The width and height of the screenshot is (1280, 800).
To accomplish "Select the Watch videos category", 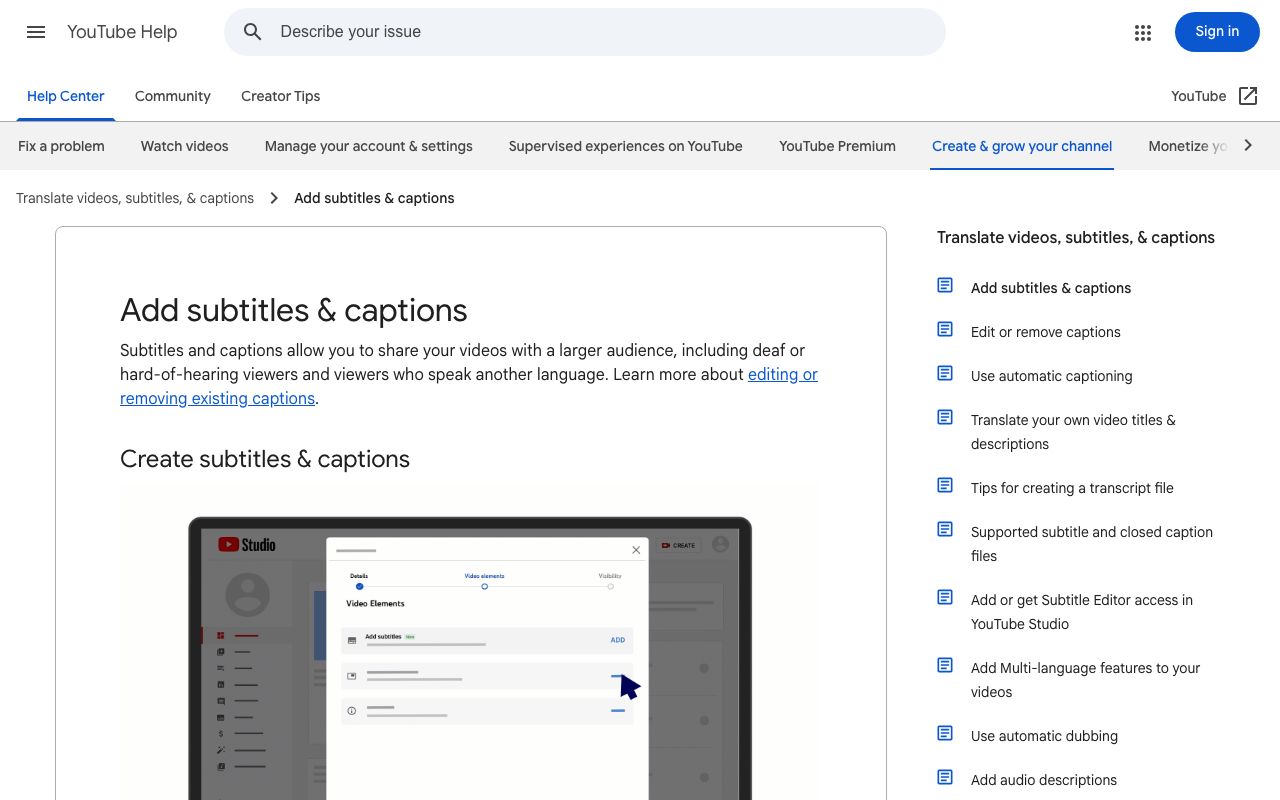I will coord(185,146).
